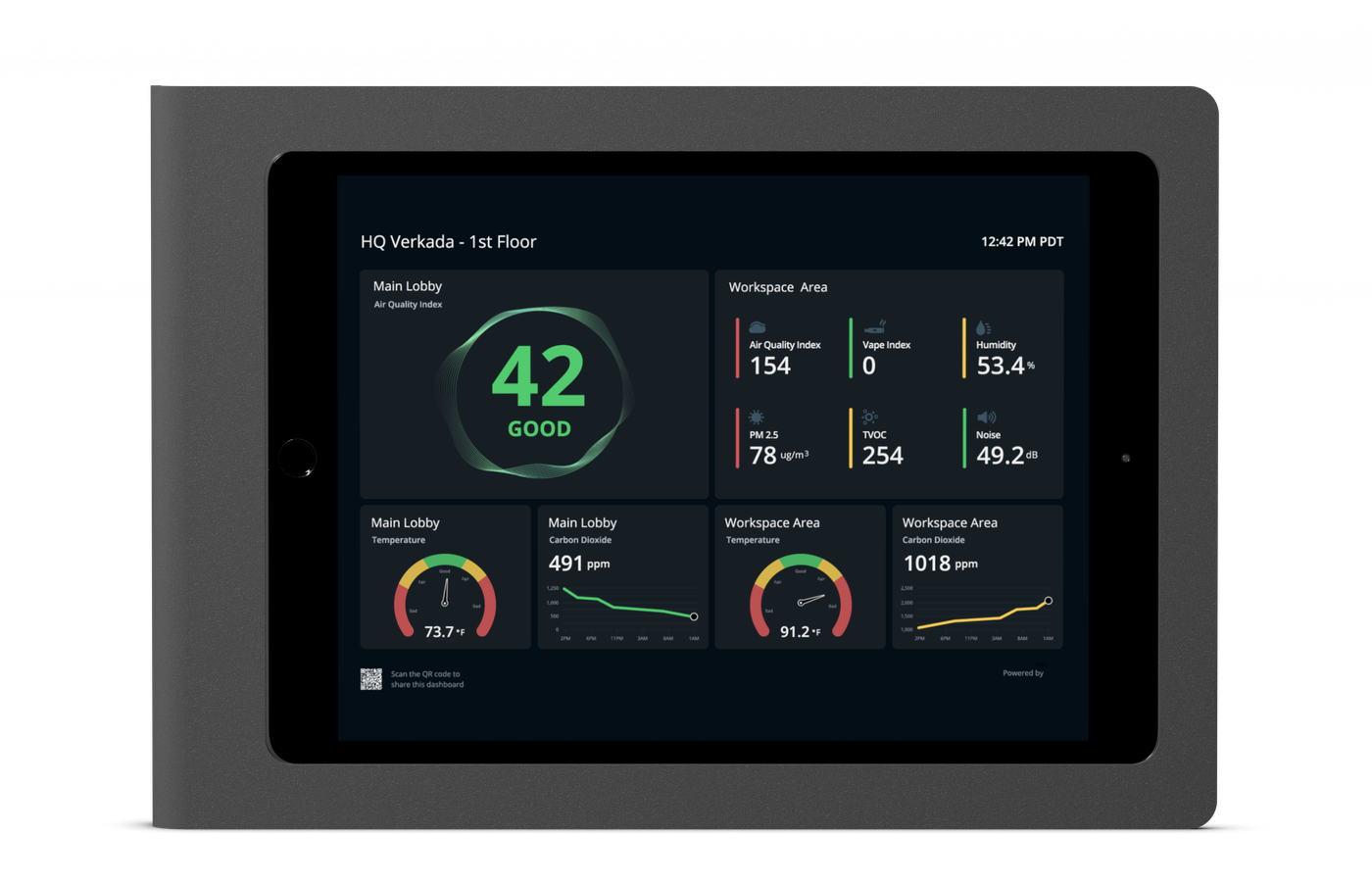Screen dimensions: 1372x884
Task: Click the Air Quality Index value 154
Action: pyautogui.click(x=770, y=367)
